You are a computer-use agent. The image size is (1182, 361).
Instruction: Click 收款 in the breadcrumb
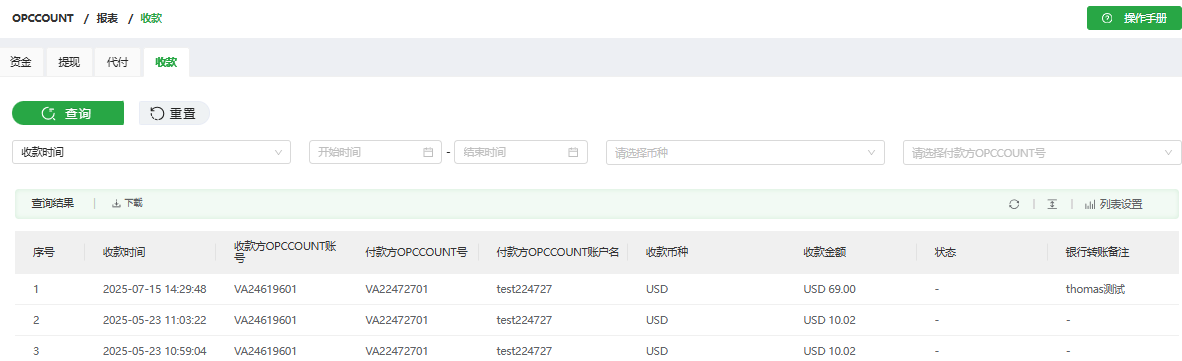point(152,18)
